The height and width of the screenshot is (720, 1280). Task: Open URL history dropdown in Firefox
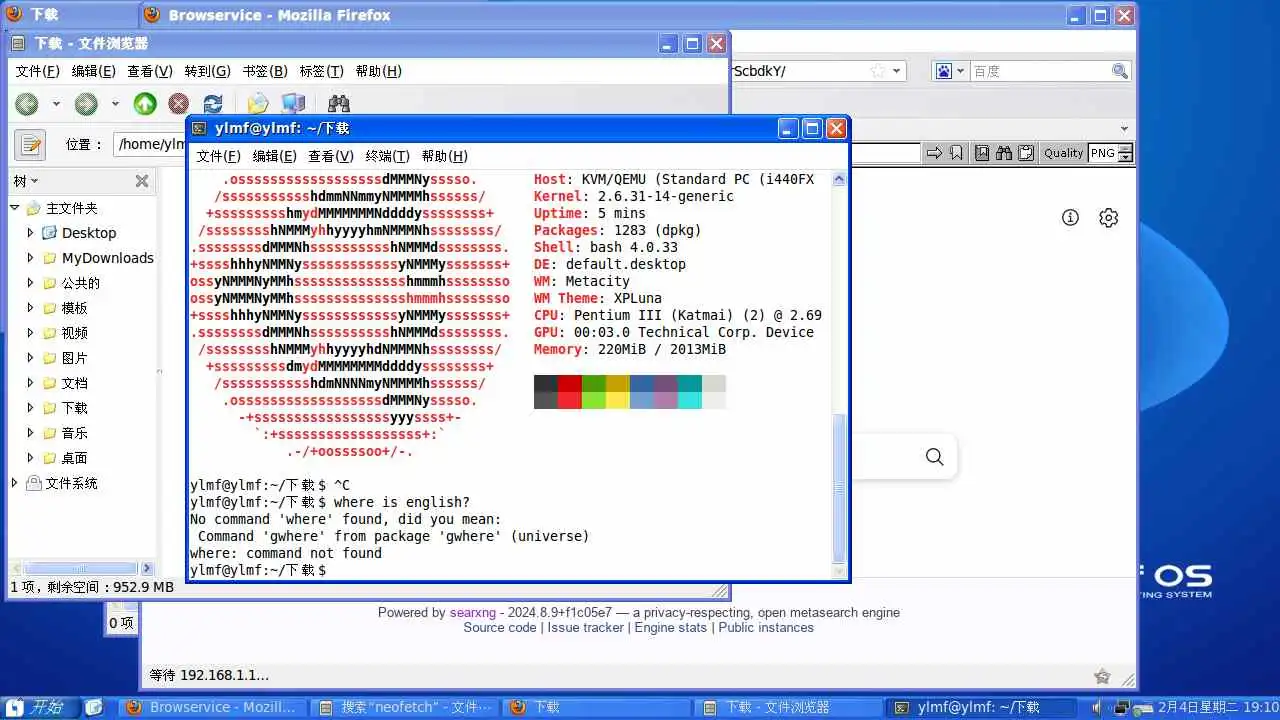tap(897, 71)
